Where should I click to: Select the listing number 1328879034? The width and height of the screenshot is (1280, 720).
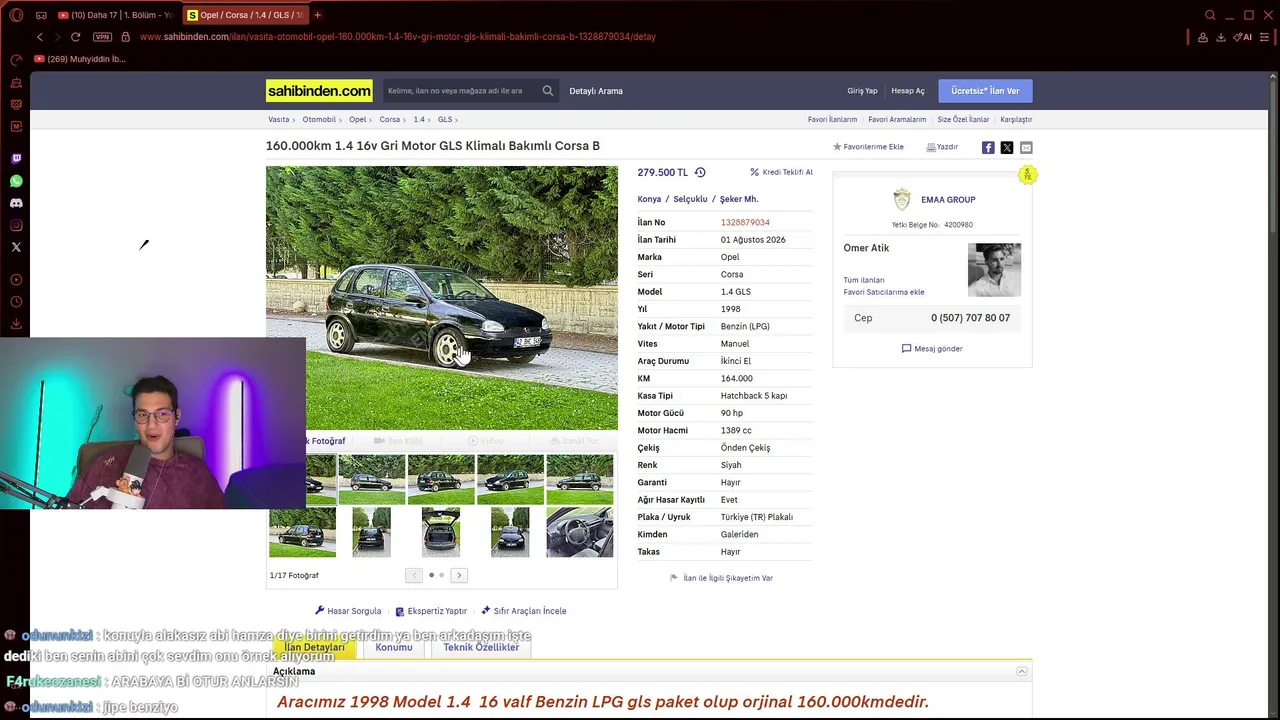pos(745,223)
